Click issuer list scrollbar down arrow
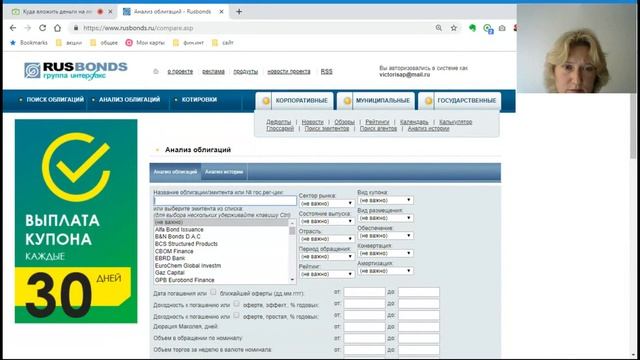Image resolution: width=640 pixels, height=360 pixels. (x=292, y=280)
